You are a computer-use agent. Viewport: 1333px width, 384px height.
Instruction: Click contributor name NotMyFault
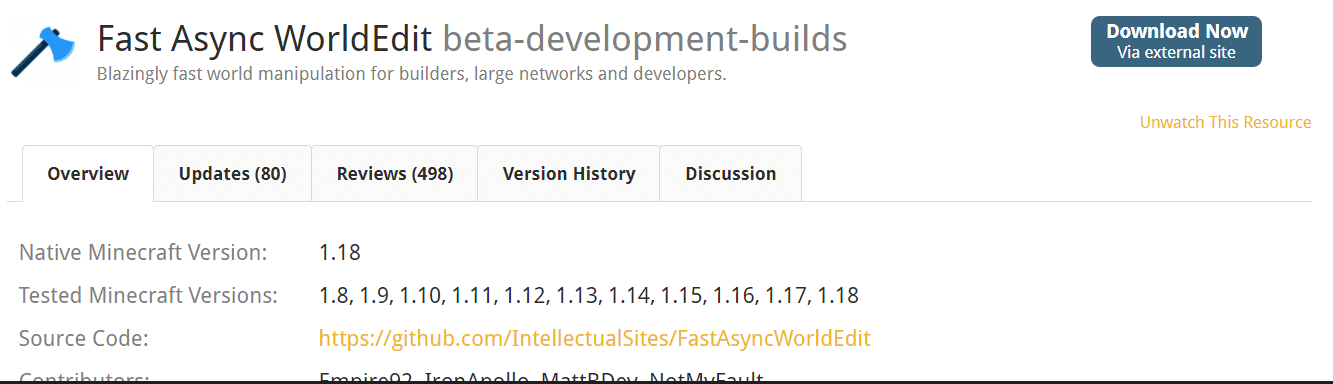click(707, 378)
